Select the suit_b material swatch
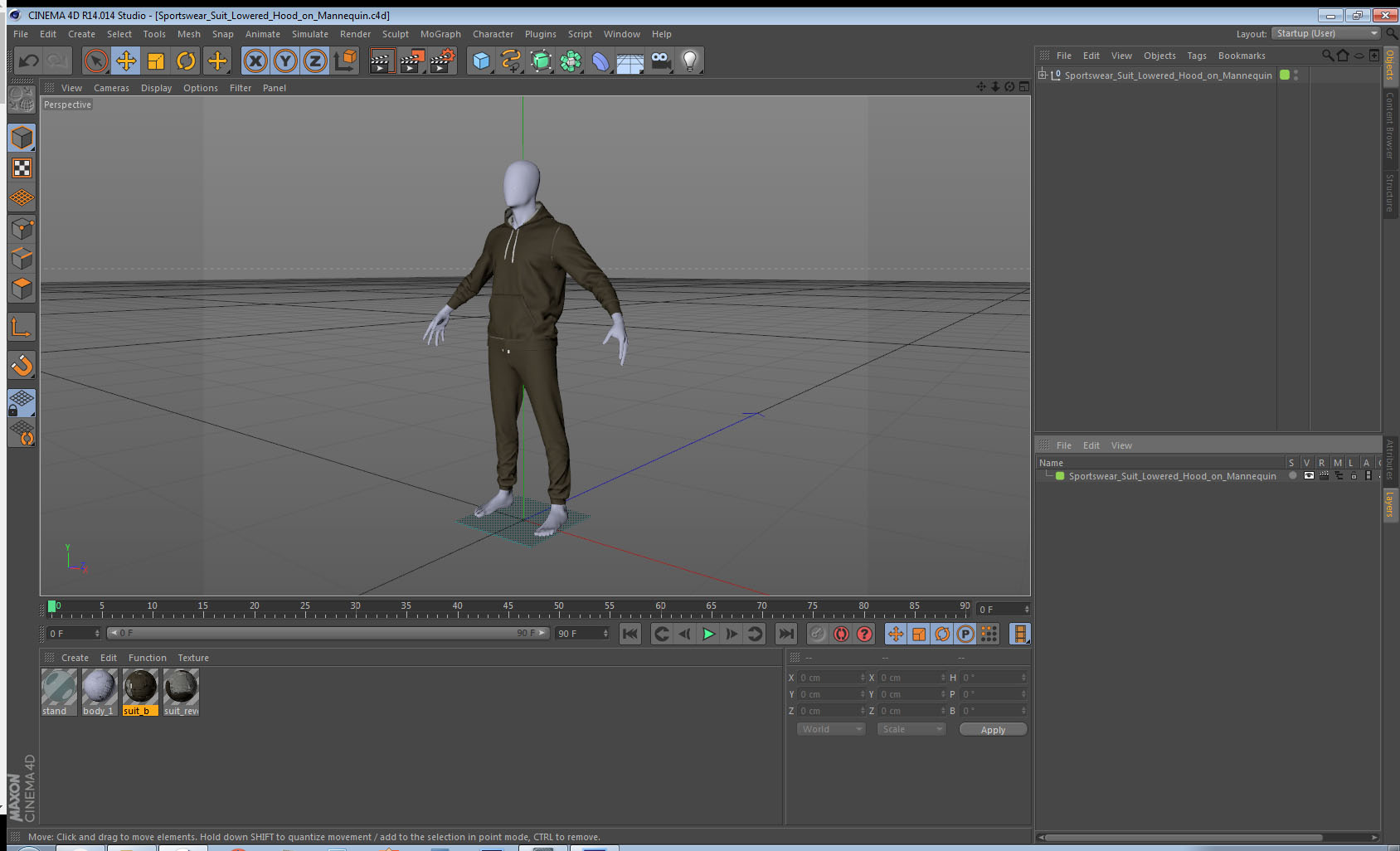1400x851 pixels. (x=140, y=693)
